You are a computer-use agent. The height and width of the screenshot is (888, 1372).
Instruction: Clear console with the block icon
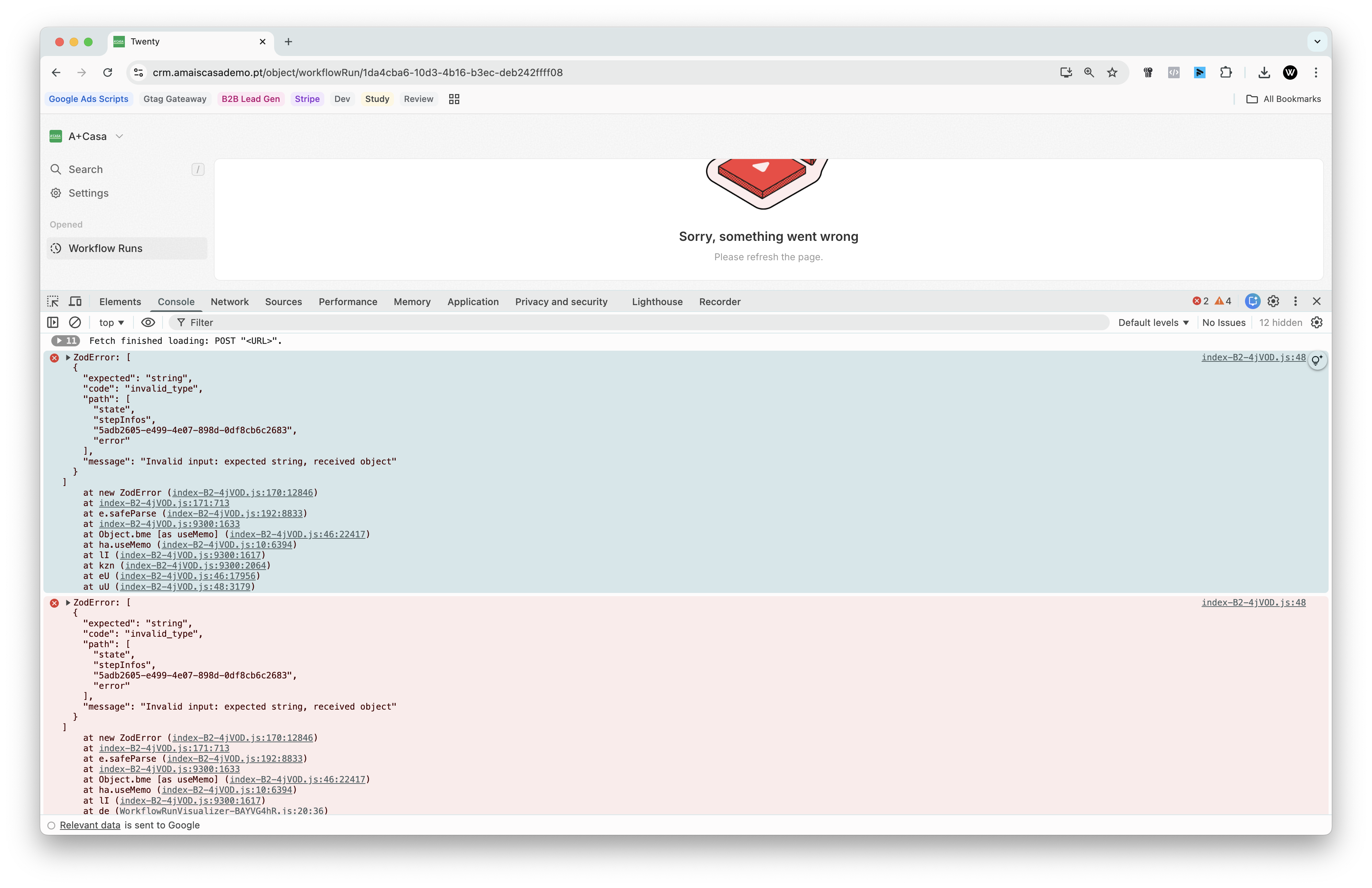tap(75, 322)
